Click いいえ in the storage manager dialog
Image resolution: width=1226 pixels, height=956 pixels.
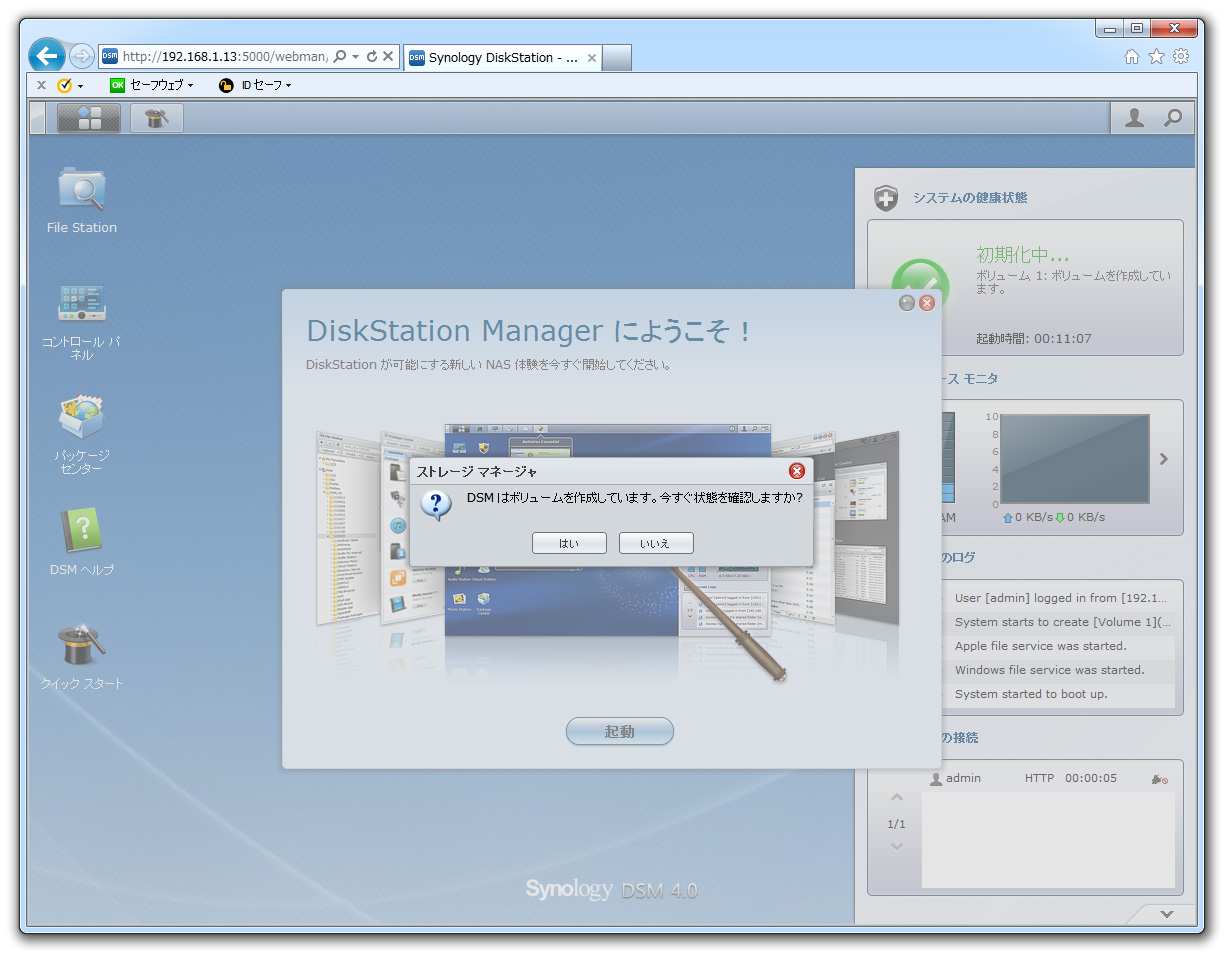coord(655,543)
